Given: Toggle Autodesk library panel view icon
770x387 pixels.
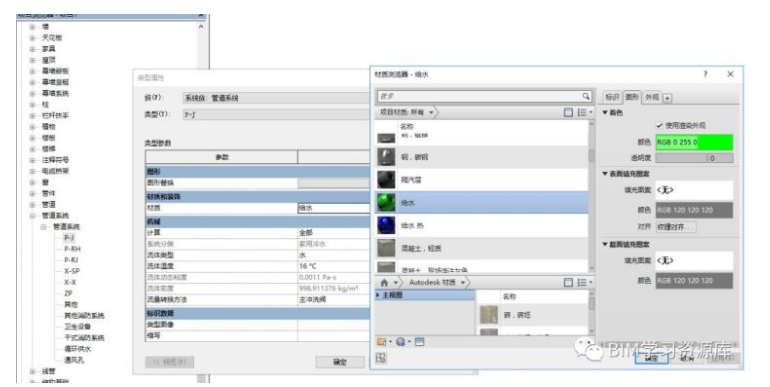Looking at the screenshot, I should pos(568,282).
